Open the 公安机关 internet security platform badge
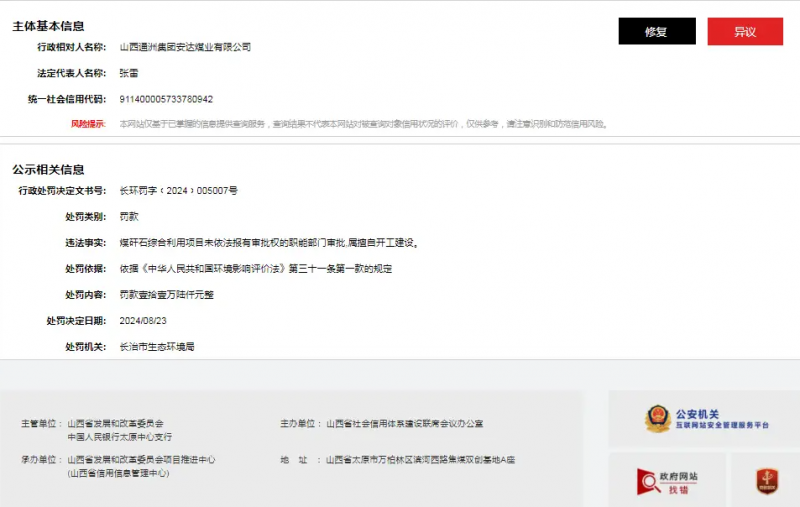The height and width of the screenshot is (507, 800). (707, 419)
